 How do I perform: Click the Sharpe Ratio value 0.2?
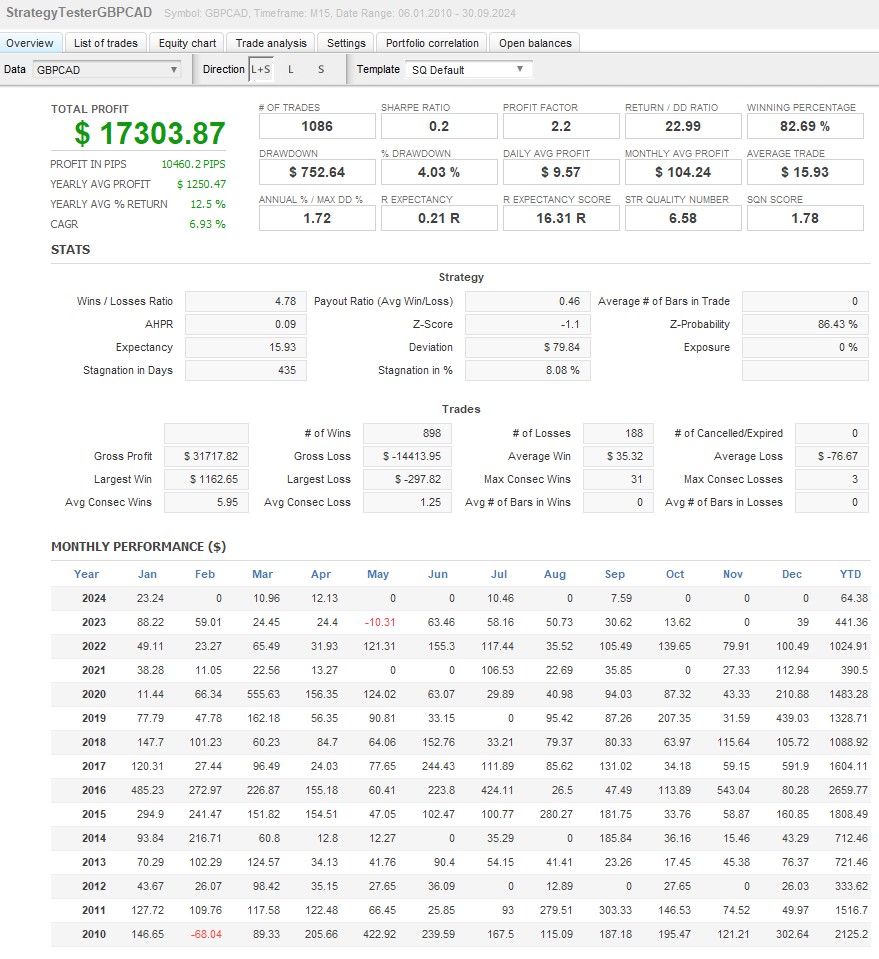coord(439,127)
